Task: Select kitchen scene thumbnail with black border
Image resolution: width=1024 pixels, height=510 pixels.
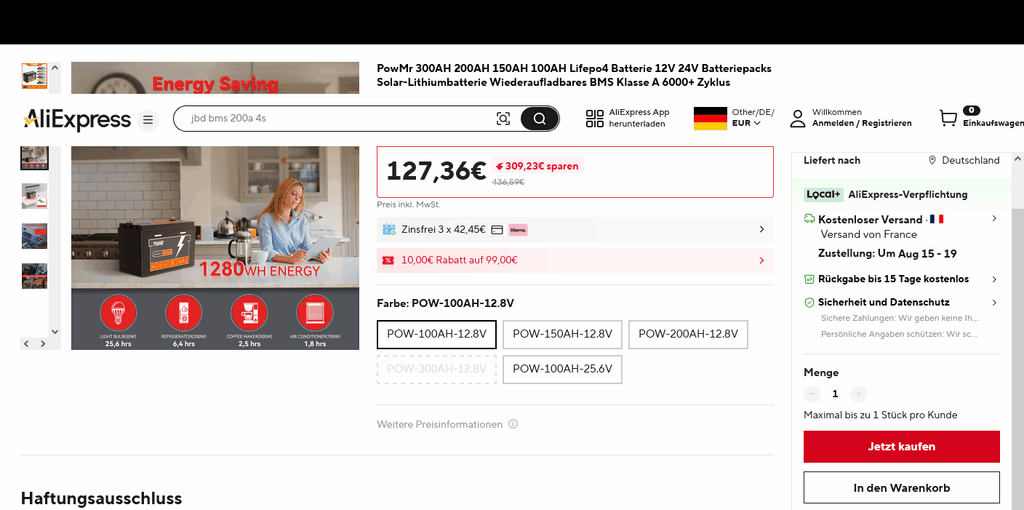Action: tap(35, 157)
